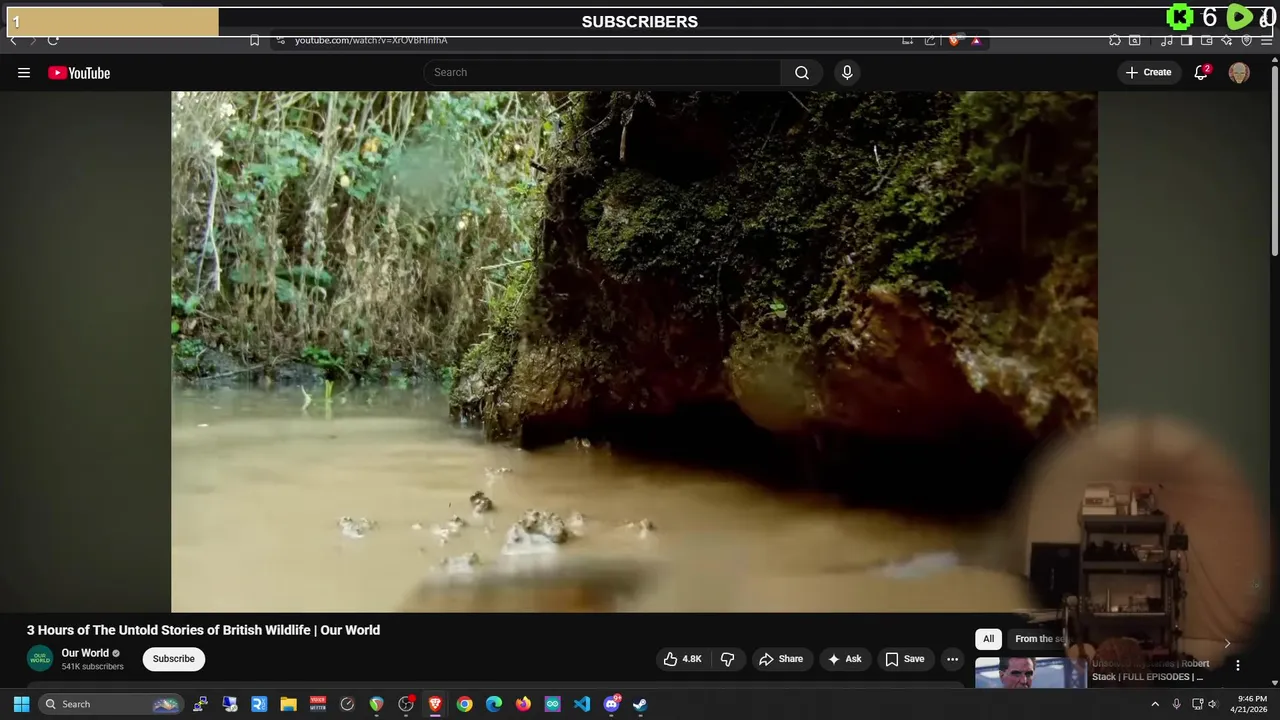Open OBS Studio from the taskbar
This screenshot has width=1280, height=720.
click(405, 704)
